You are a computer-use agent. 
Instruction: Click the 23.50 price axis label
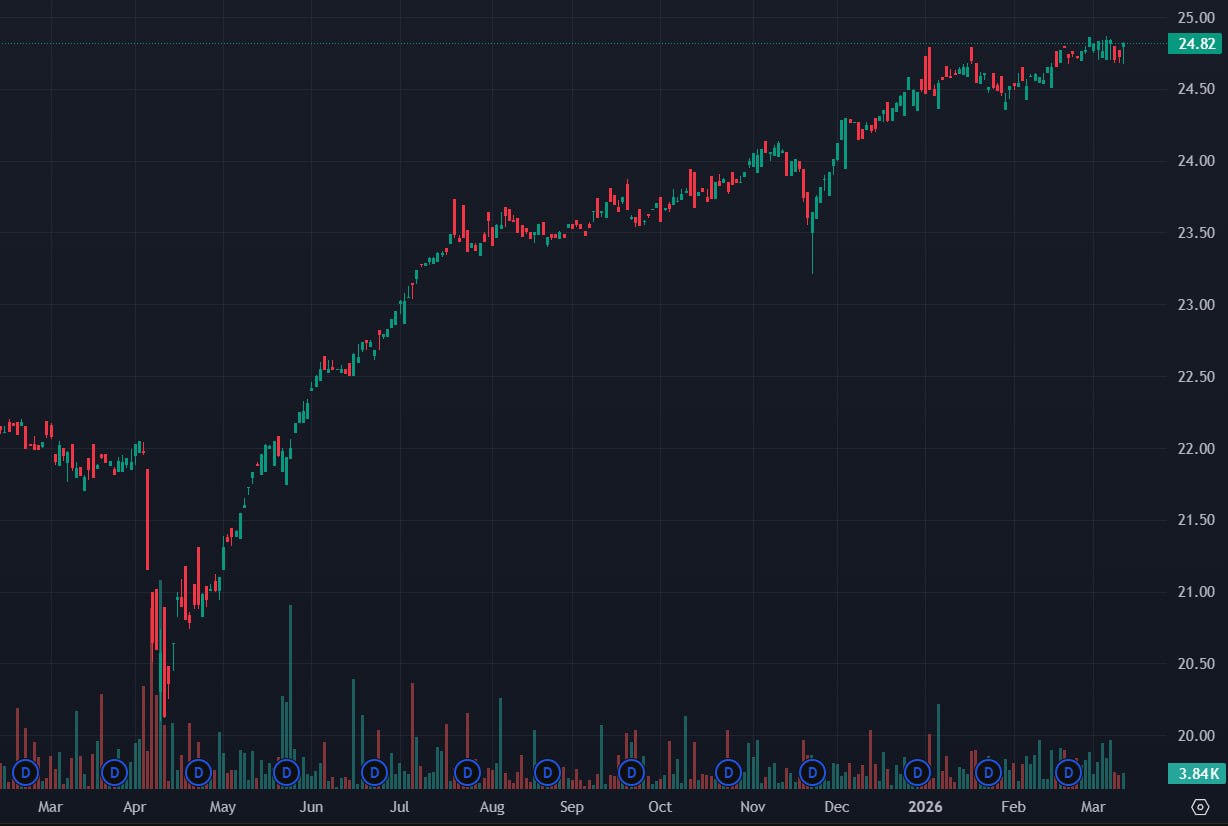[1196, 233]
